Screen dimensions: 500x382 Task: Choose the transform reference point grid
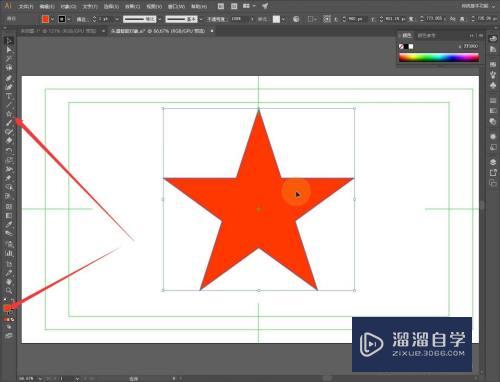[x=327, y=19]
